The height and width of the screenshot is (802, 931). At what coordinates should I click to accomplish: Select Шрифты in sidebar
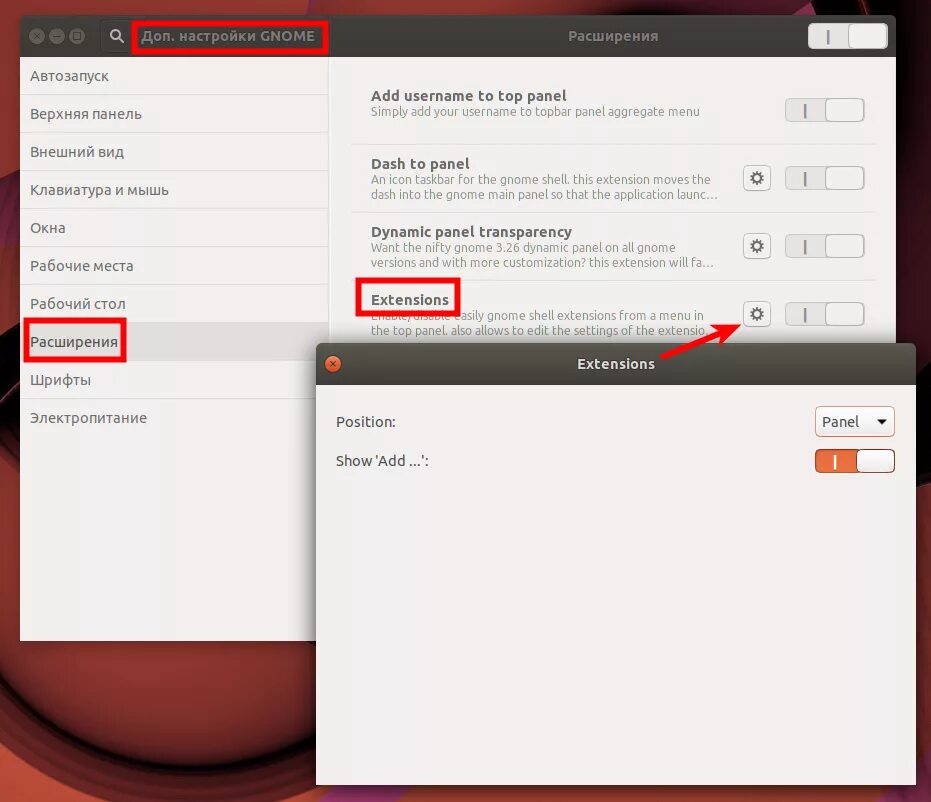[168, 380]
